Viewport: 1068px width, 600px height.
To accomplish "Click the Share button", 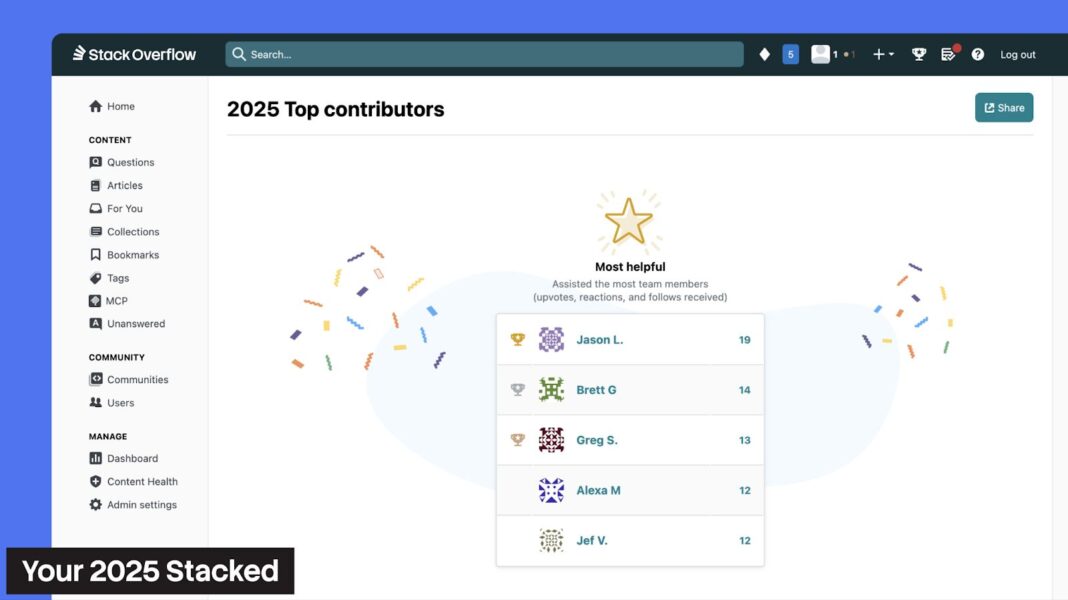I will point(1003,107).
